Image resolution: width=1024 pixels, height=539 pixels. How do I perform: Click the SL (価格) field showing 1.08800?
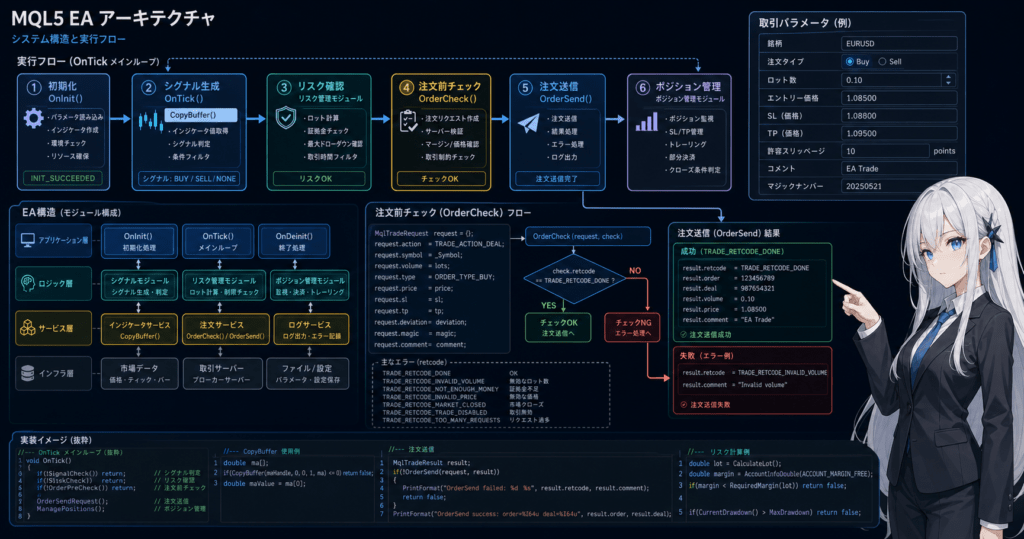click(x=899, y=116)
